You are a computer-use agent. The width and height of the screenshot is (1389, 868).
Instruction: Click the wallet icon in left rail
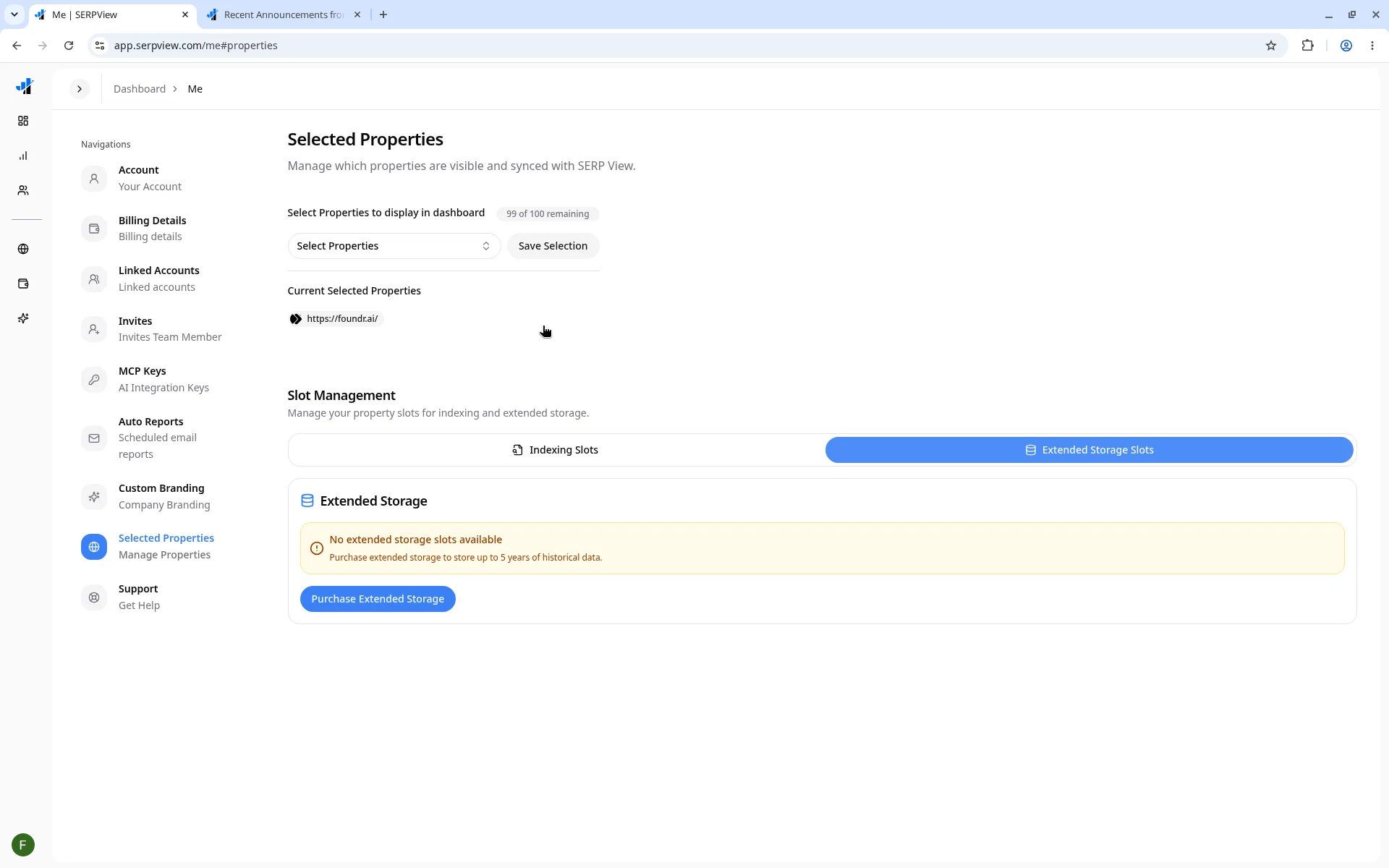pos(23,284)
